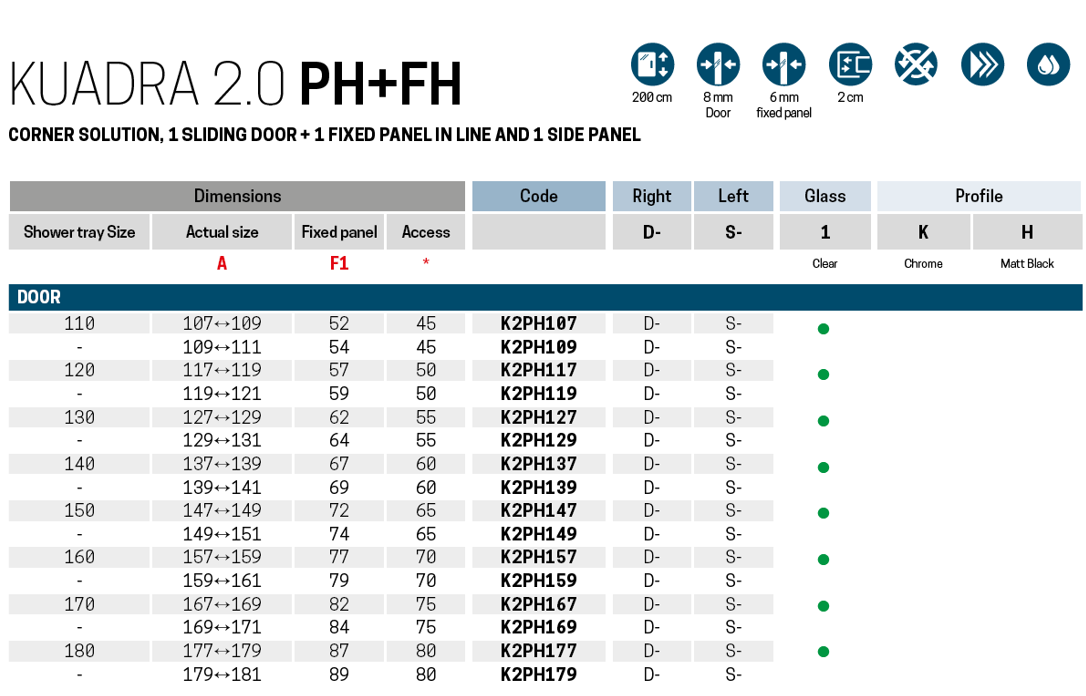Image resolution: width=1086 pixels, height=696 pixels.
Task: Click the Dimensions column header
Action: (x=237, y=196)
